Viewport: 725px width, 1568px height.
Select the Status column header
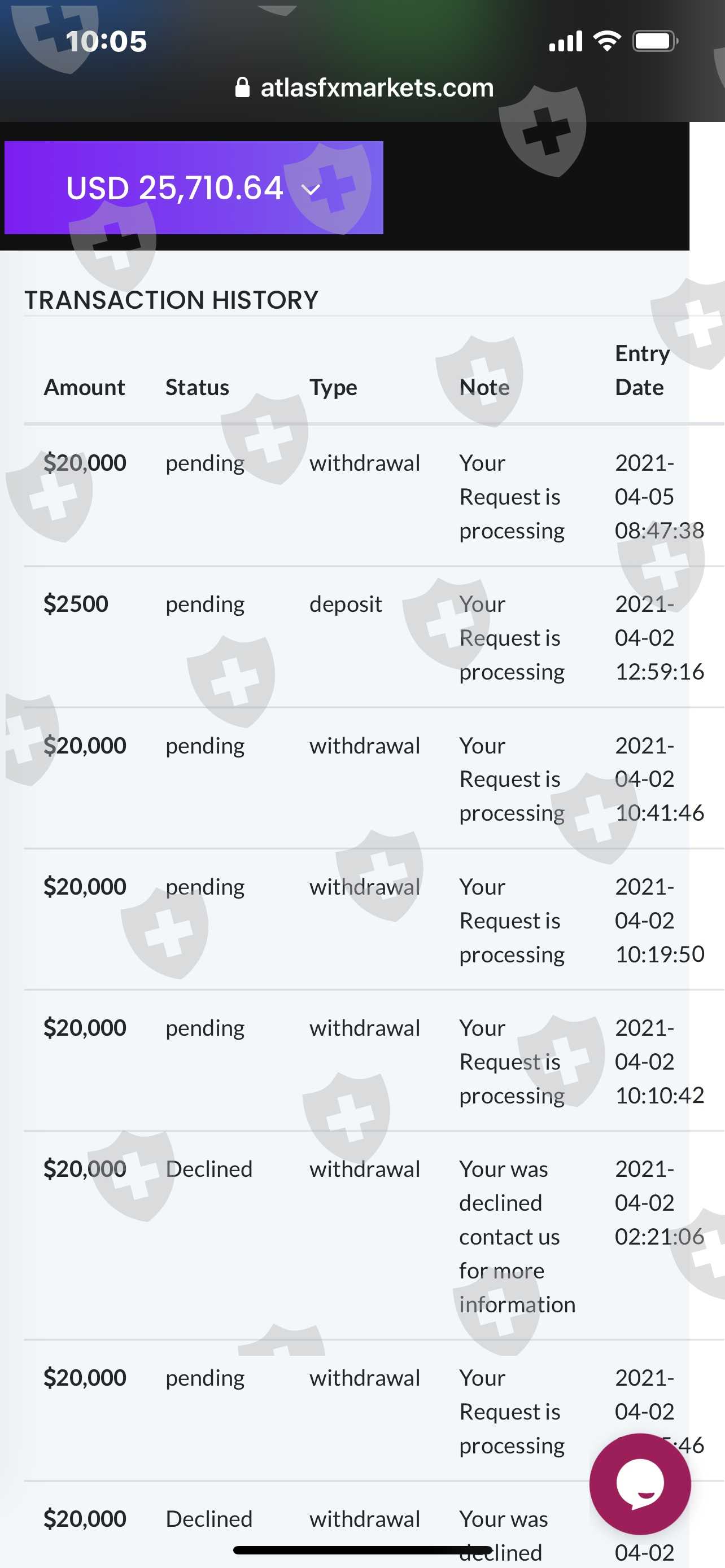[197, 388]
